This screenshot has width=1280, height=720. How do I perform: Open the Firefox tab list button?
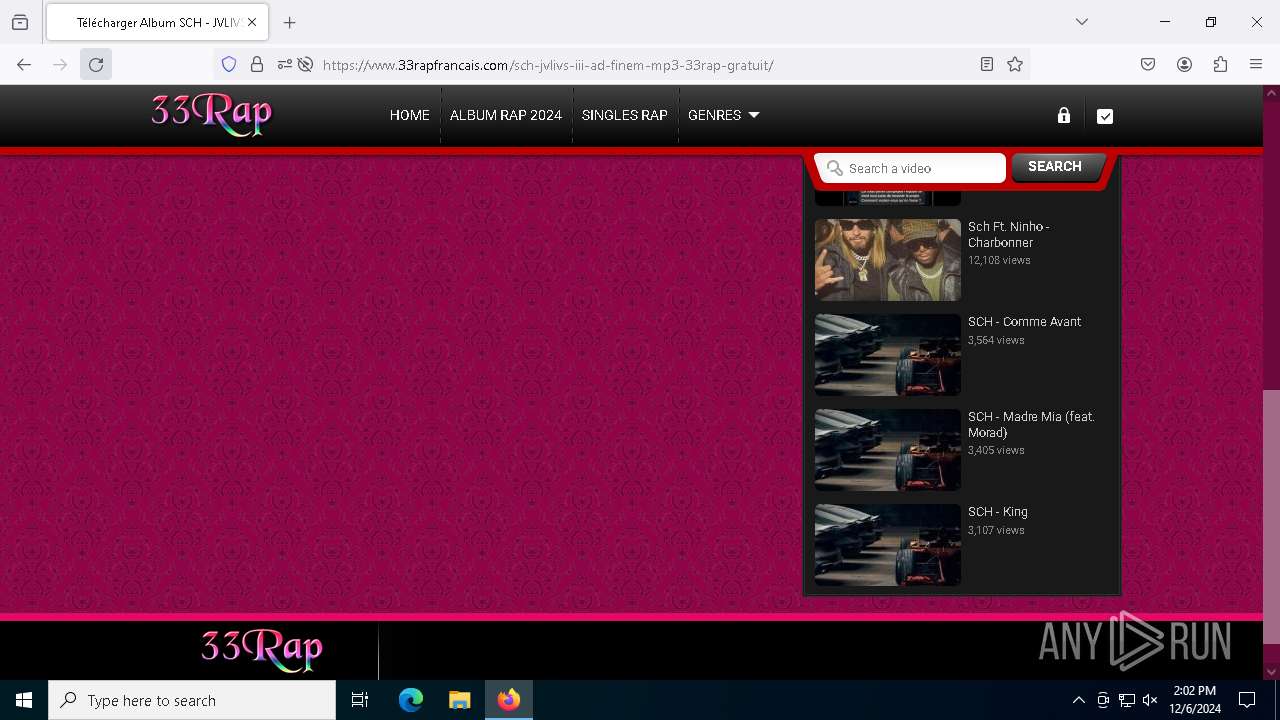point(20,22)
